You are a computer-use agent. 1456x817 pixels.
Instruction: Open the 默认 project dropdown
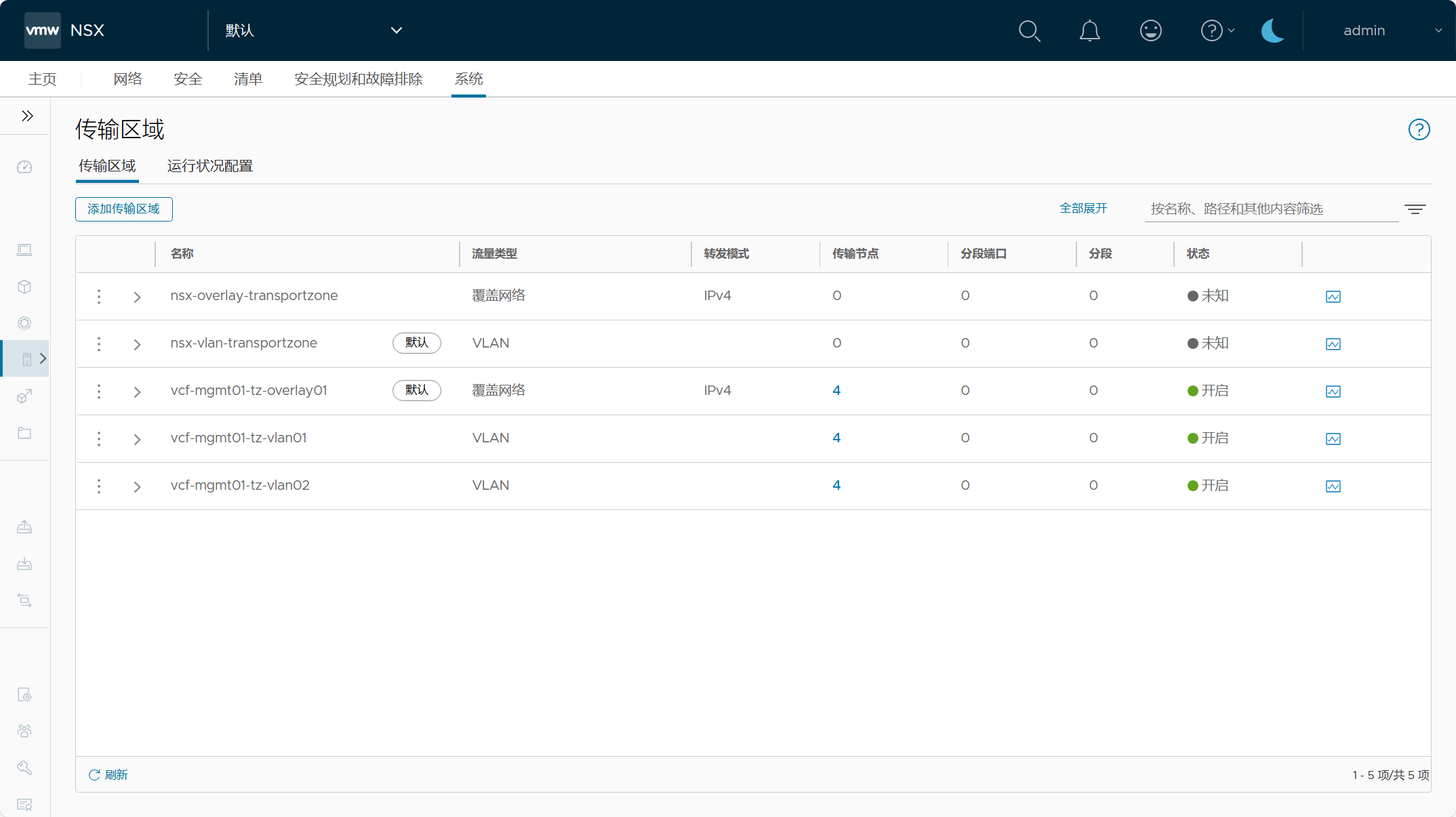[313, 30]
